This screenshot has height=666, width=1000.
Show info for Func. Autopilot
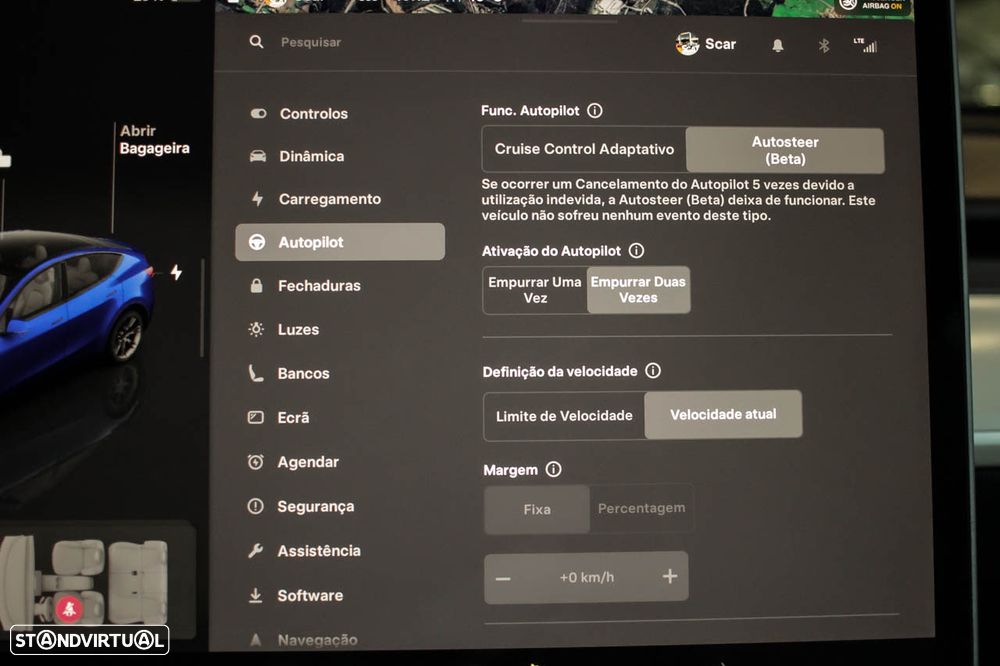tap(594, 110)
